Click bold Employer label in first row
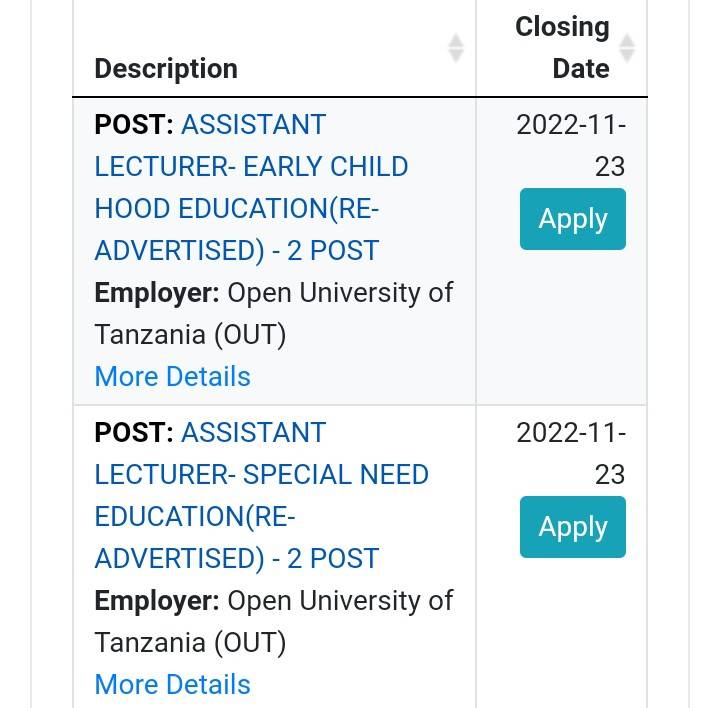The image size is (720, 708). pos(157,293)
